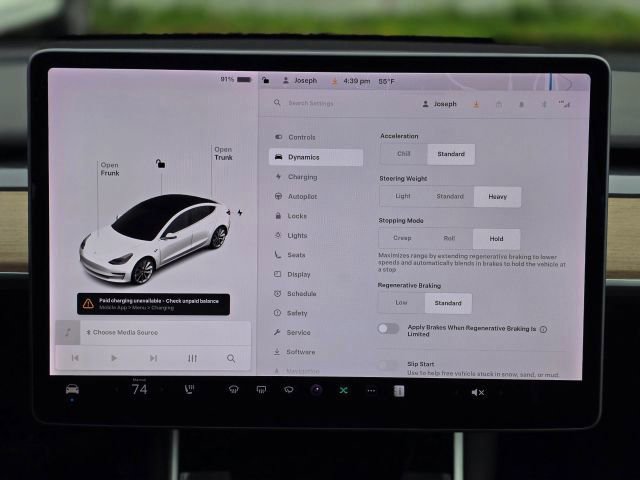This screenshot has width=640, height=480.
Task: Open the HomeLink garage icon
Action: [x=499, y=105]
